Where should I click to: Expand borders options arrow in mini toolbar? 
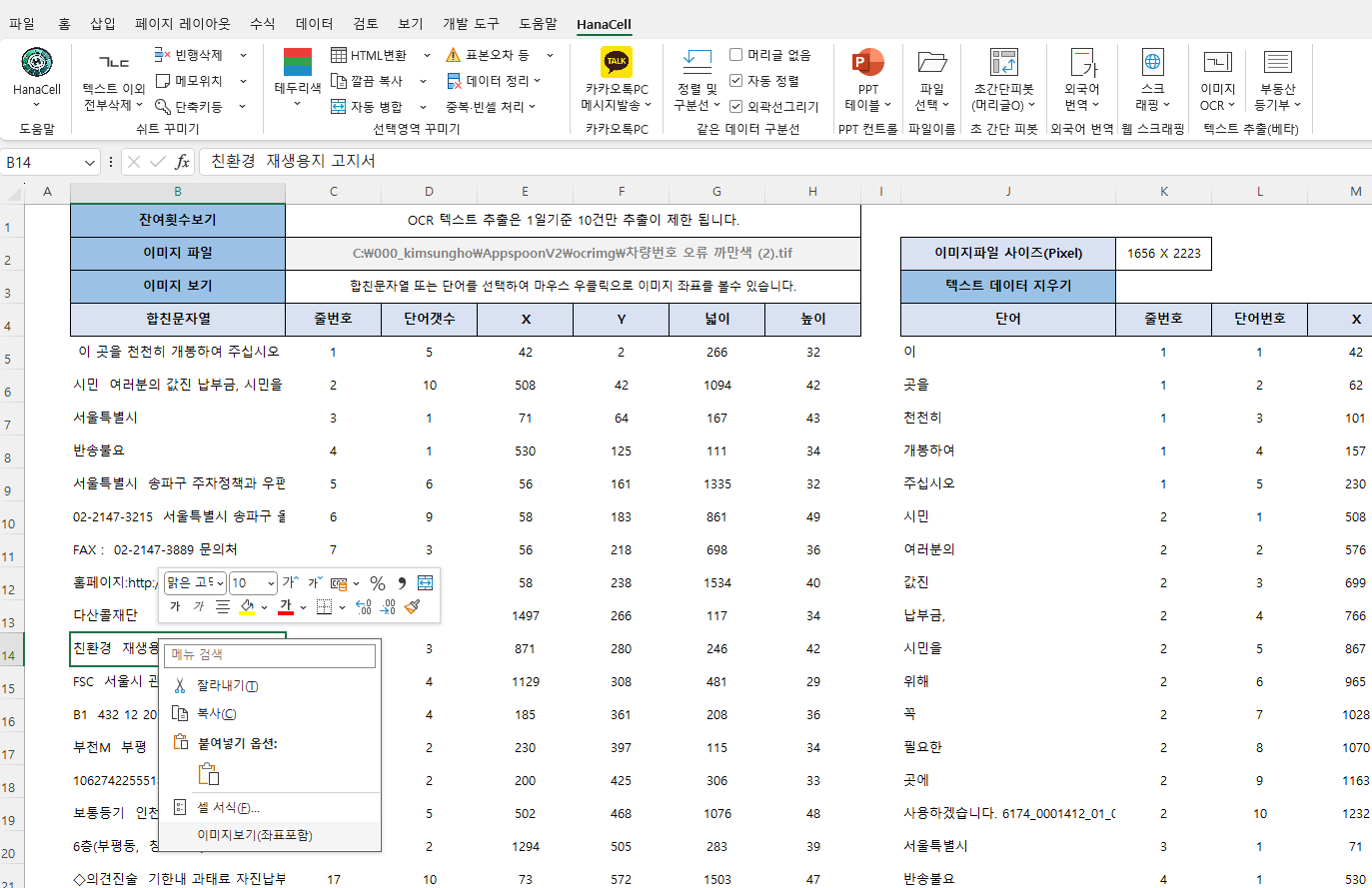pos(342,607)
